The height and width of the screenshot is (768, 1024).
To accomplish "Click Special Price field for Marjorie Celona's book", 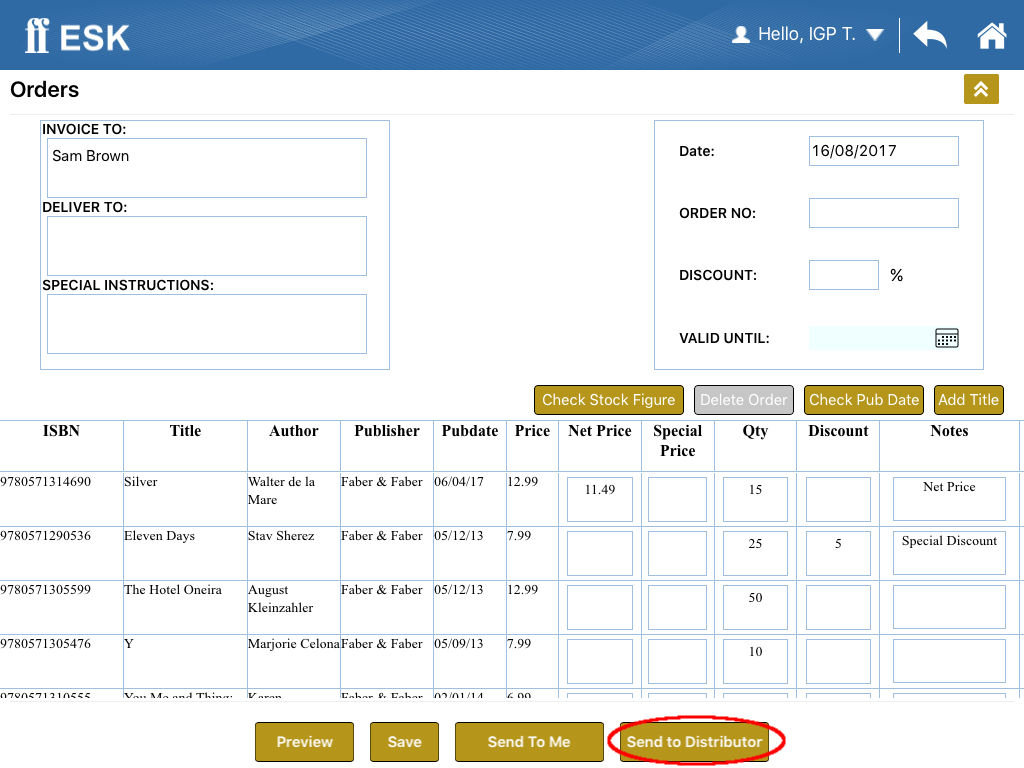I will click(x=677, y=662).
